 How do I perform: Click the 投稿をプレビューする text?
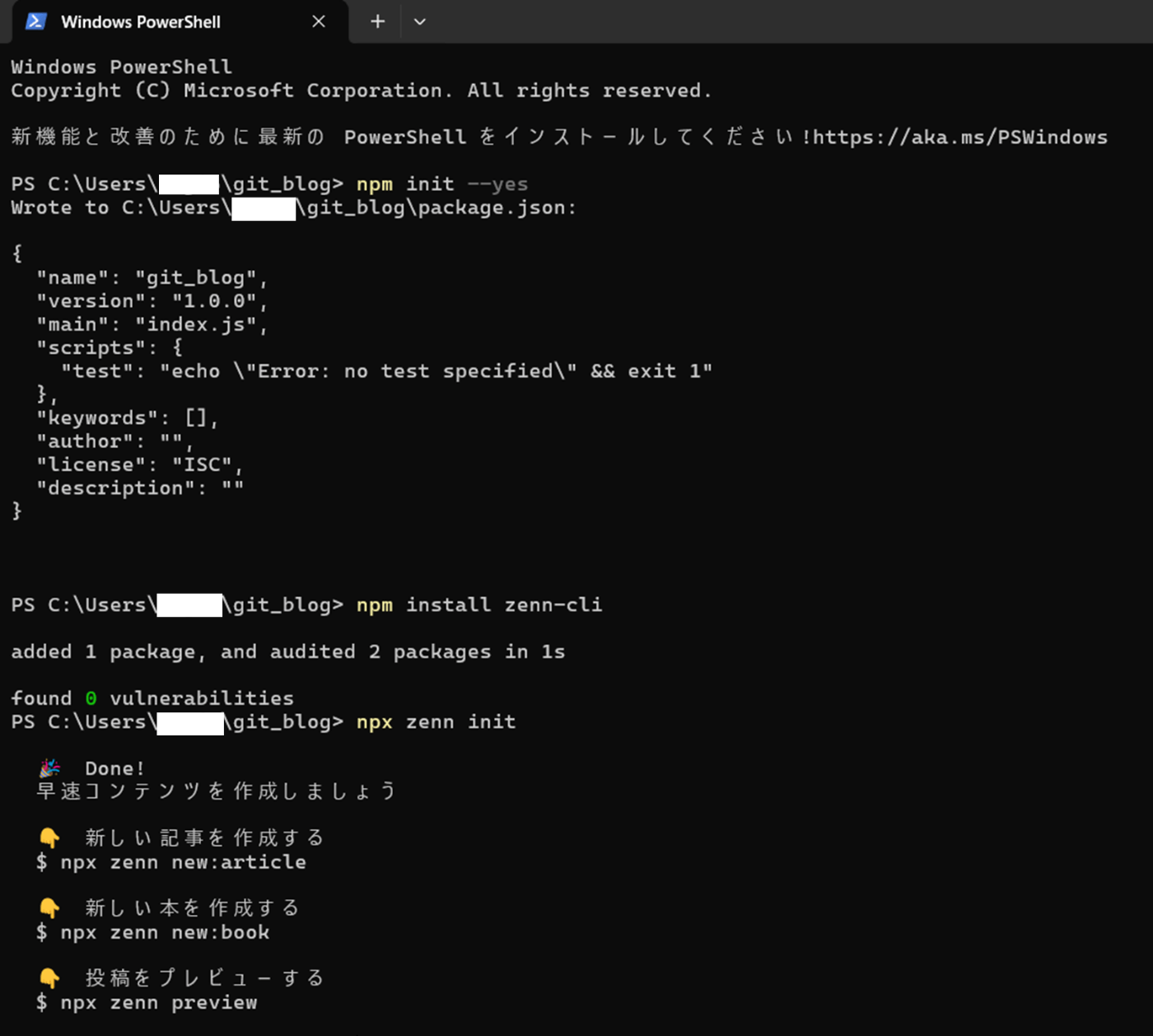point(204,978)
